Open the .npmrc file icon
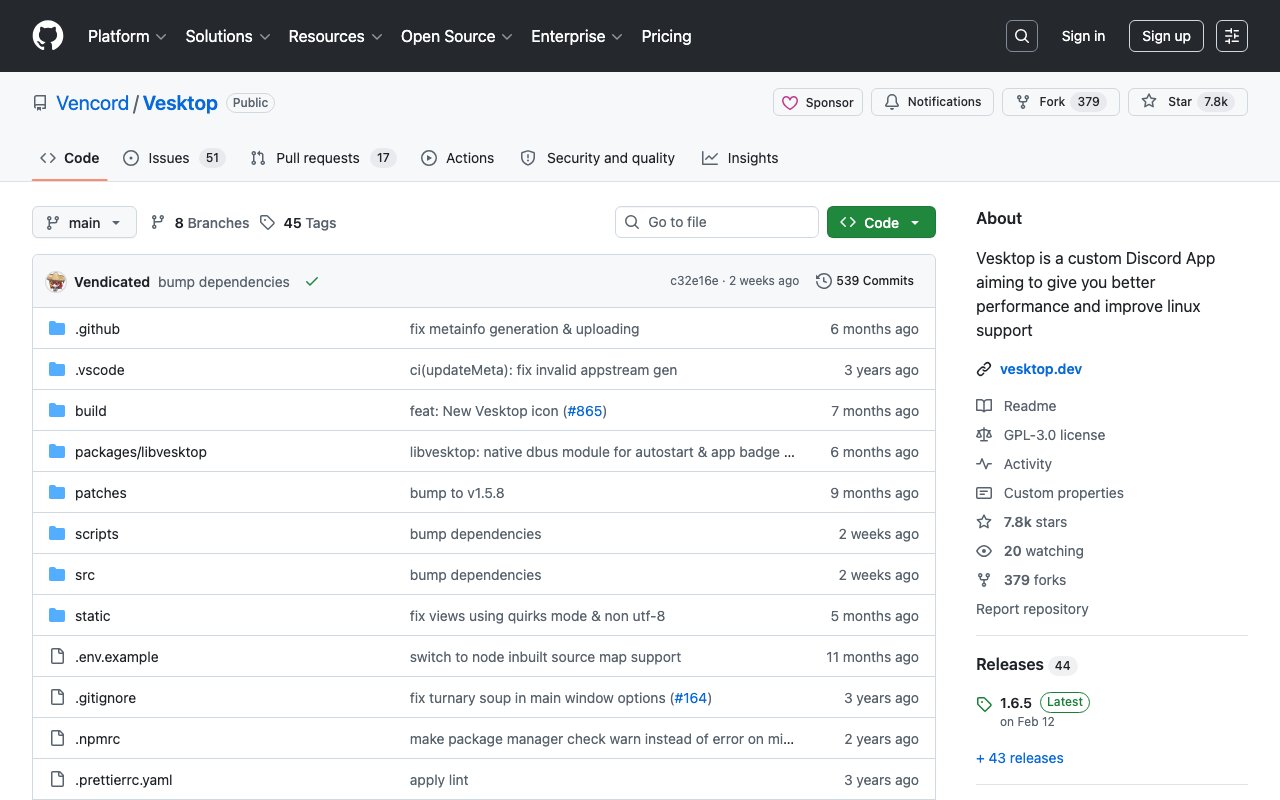Viewport: 1280px width, 800px height. click(57, 739)
